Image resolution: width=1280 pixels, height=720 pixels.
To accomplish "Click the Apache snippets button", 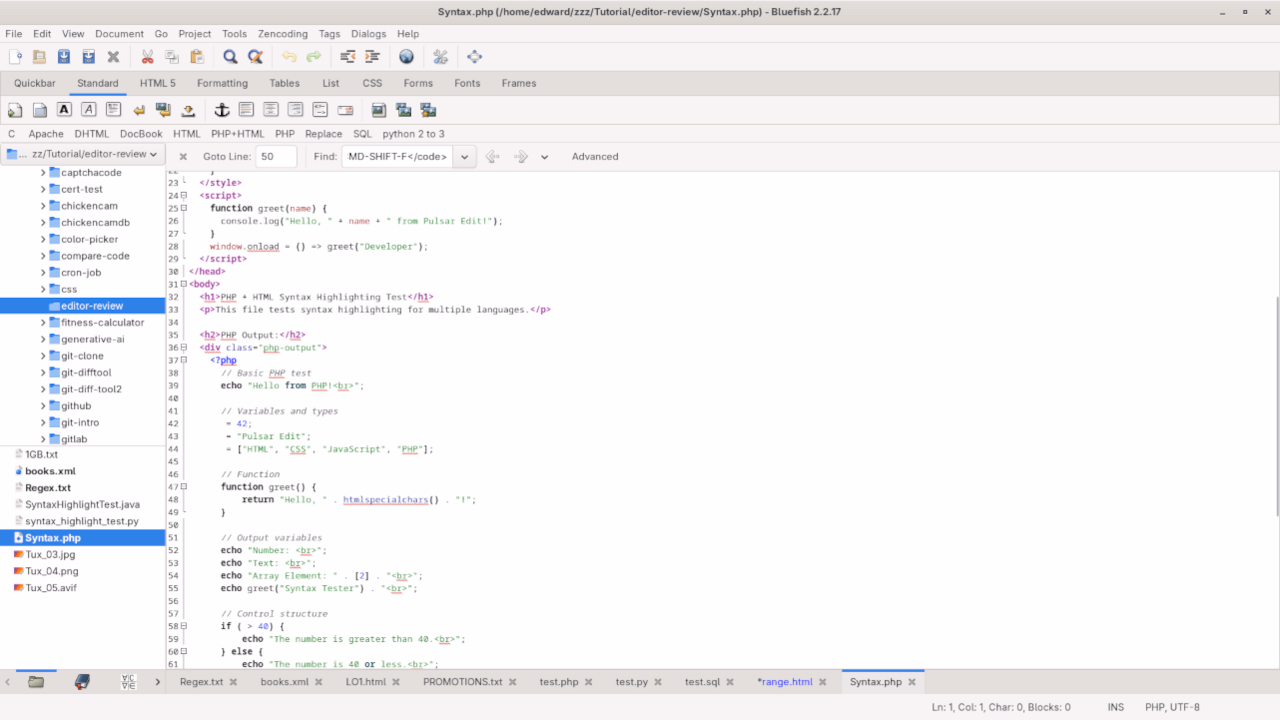I will (x=46, y=134).
